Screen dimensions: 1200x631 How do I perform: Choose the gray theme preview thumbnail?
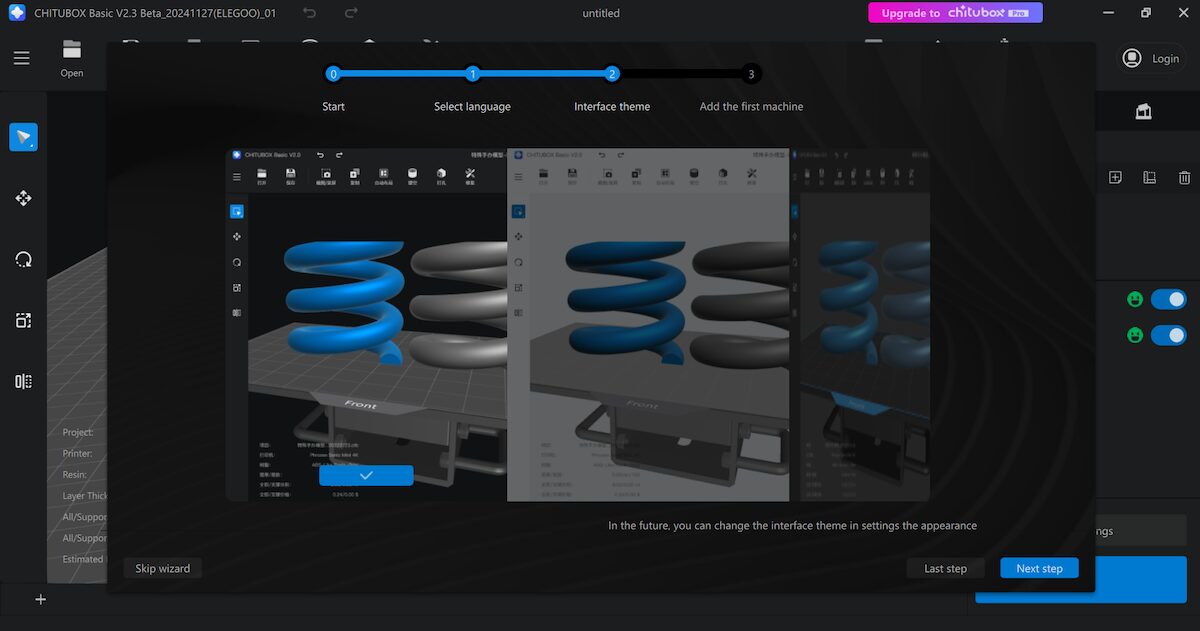tap(648, 325)
